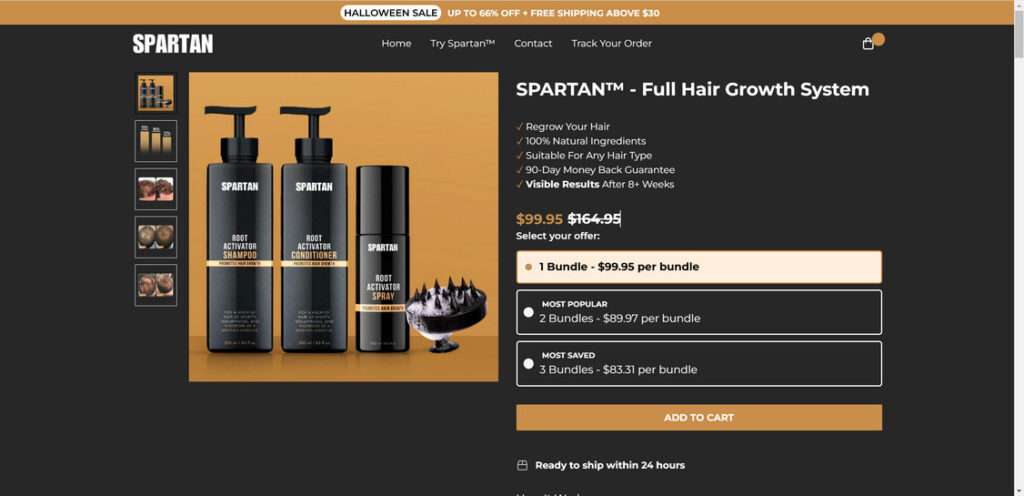This screenshot has height=496, width=1024.
Task: View the second gradient bottles thumbnail
Action: point(155,141)
